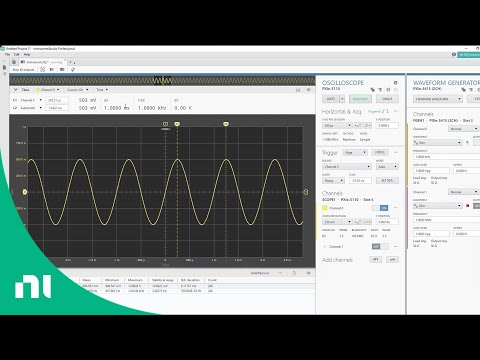Open the Trigger type Edge dropdown
This screenshot has width=480, height=360.
tap(355, 152)
